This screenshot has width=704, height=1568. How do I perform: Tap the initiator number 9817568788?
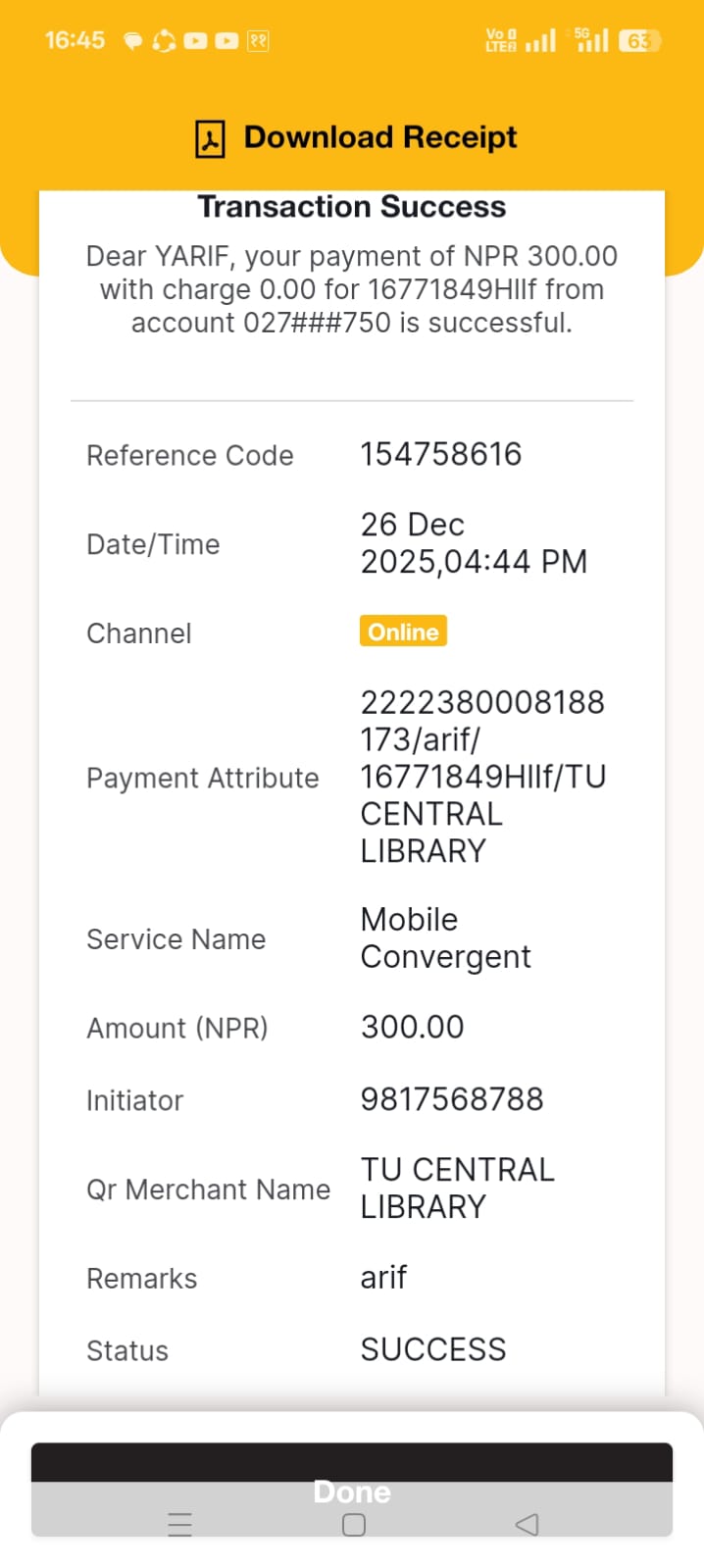click(452, 1099)
